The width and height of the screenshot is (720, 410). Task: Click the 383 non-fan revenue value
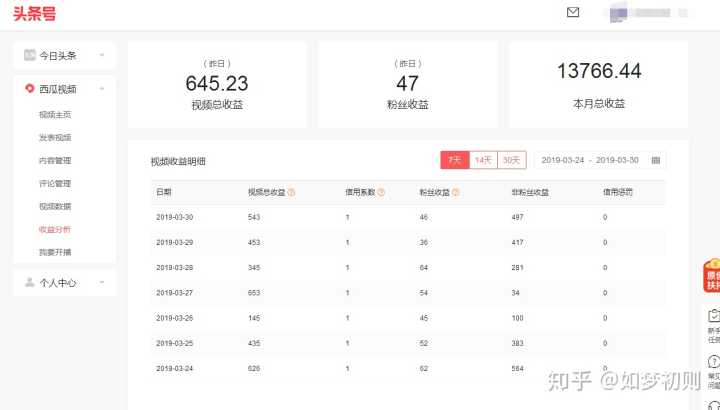[x=518, y=343]
